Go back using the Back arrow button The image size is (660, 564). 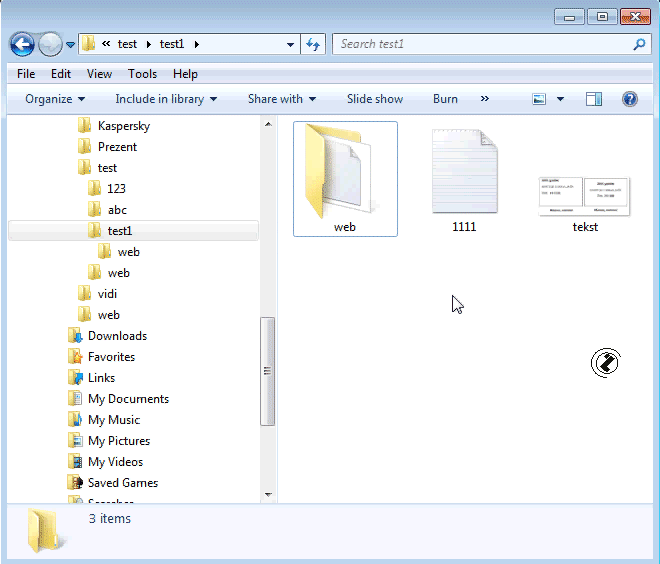coord(22,44)
